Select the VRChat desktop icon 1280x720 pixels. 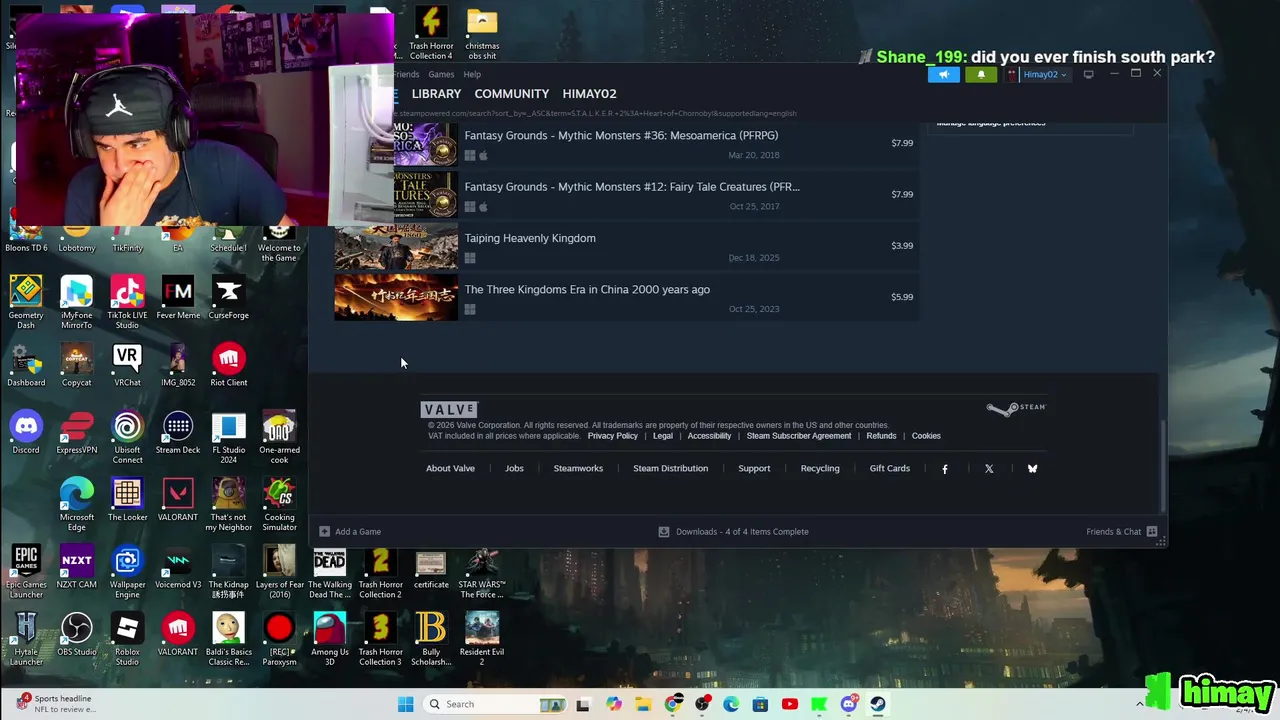[x=127, y=366]
